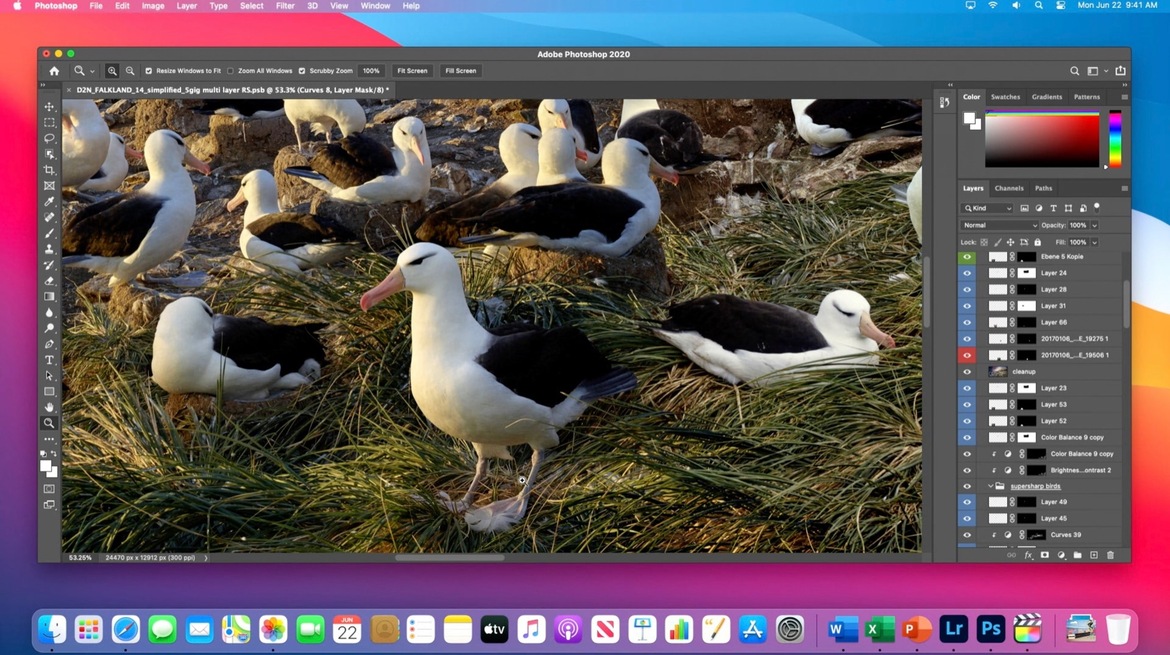Switch to the Channels tab
This screenshot has width=1170, height=655.
1009,188
